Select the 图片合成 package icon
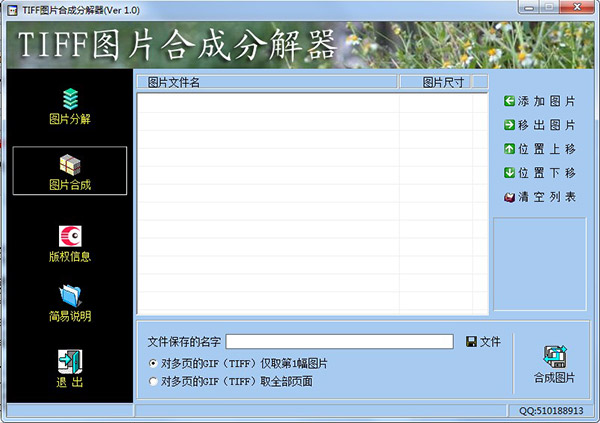 click(70, 165)
